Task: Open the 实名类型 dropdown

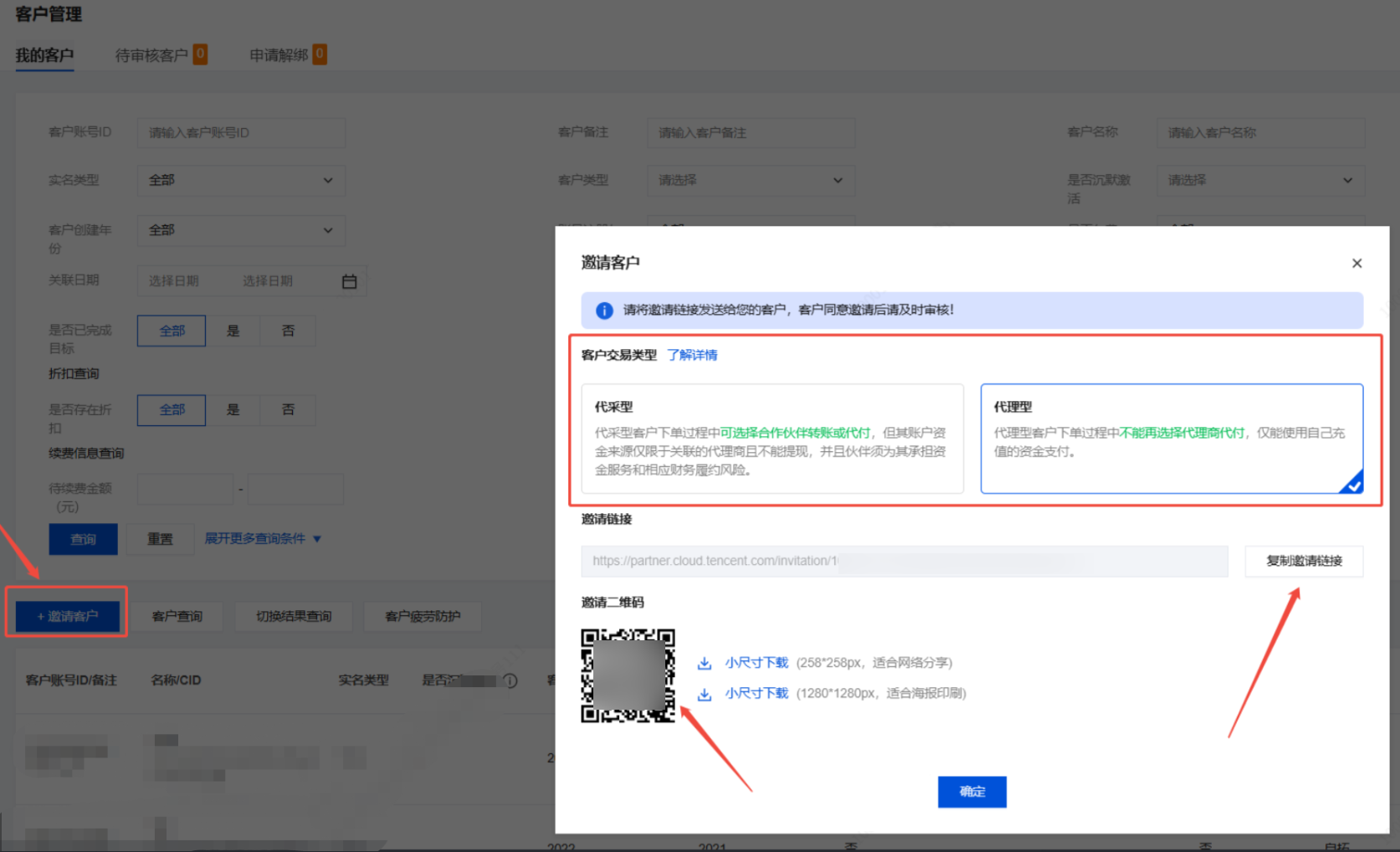Action: (241, 181)
